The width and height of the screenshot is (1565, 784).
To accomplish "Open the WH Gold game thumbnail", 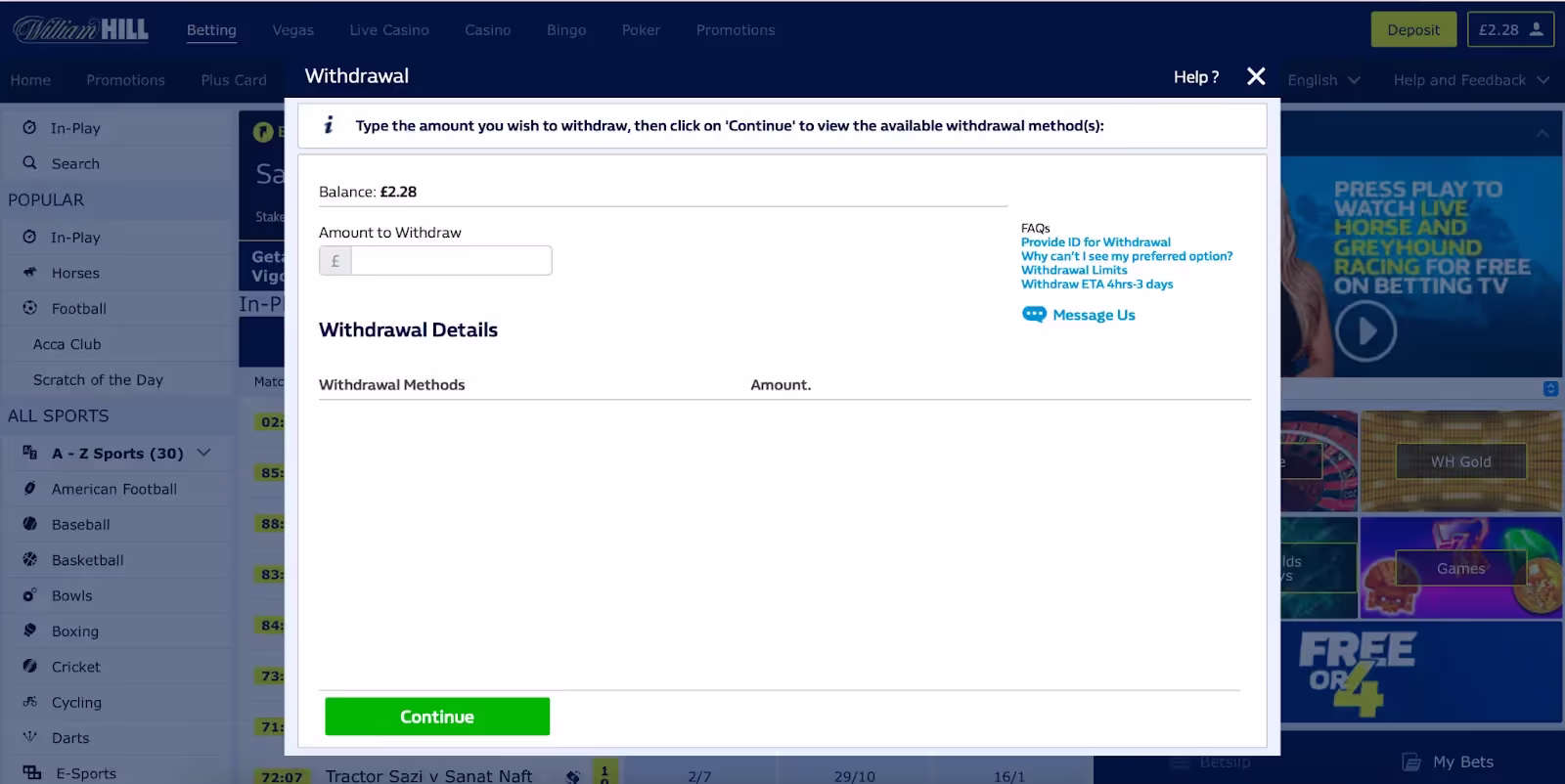I will [1460, 461].
